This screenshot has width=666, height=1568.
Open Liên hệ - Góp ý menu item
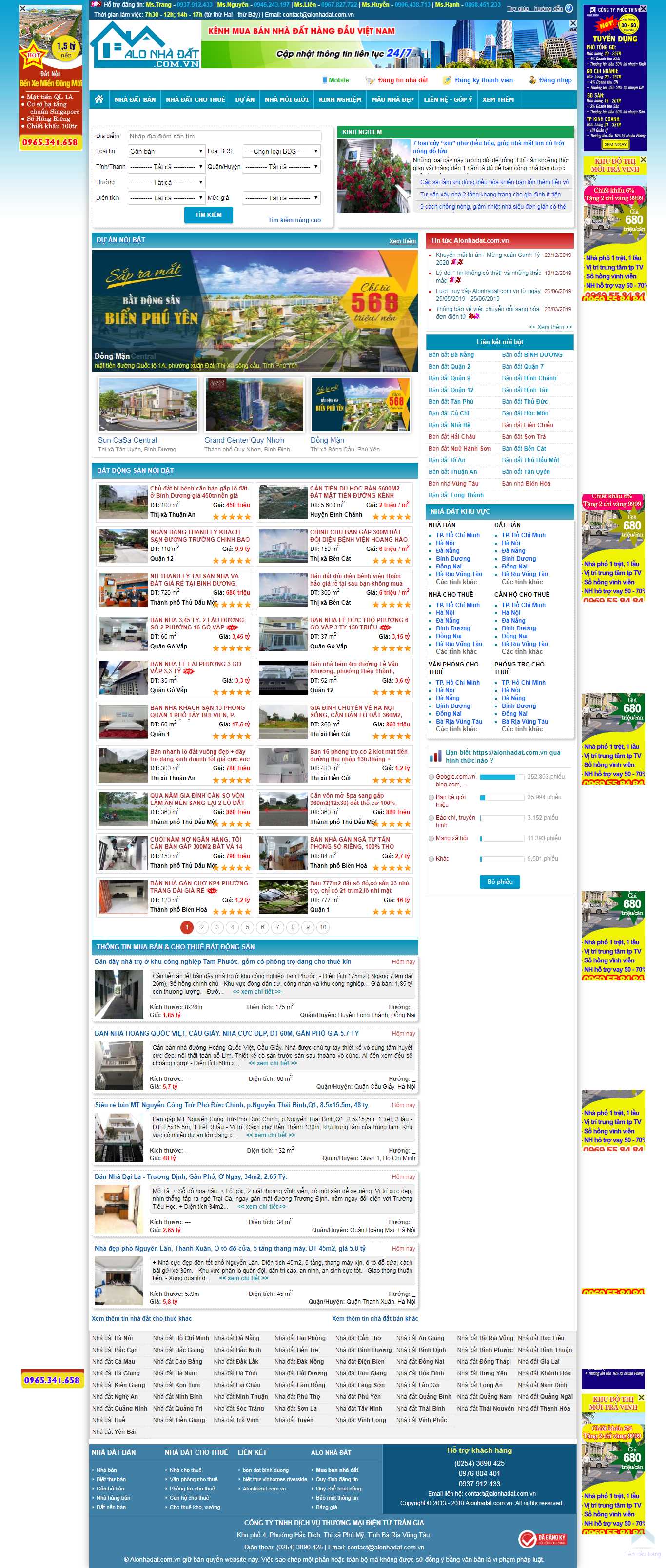pos(448,100)
